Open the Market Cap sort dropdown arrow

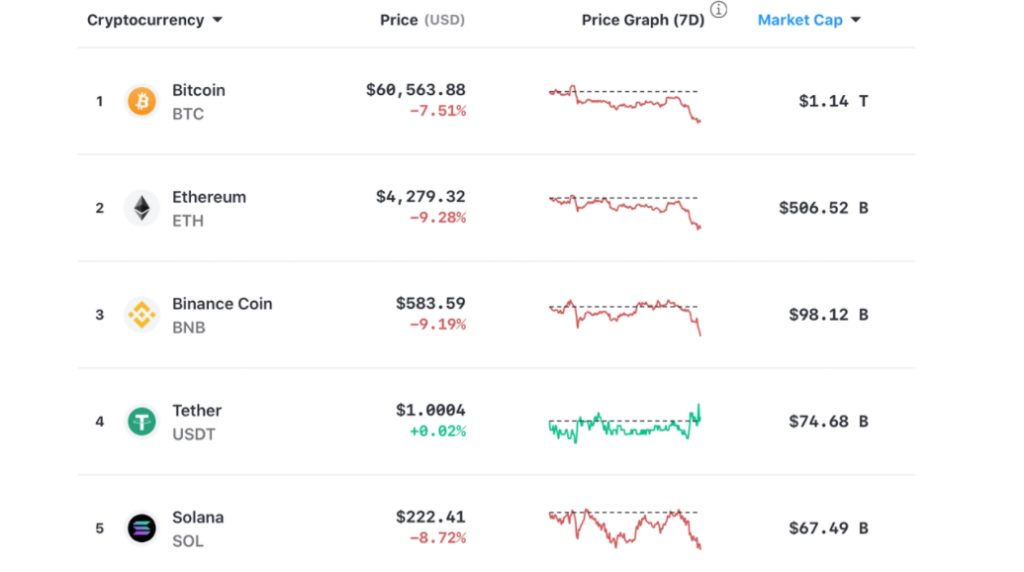[856, 20]
